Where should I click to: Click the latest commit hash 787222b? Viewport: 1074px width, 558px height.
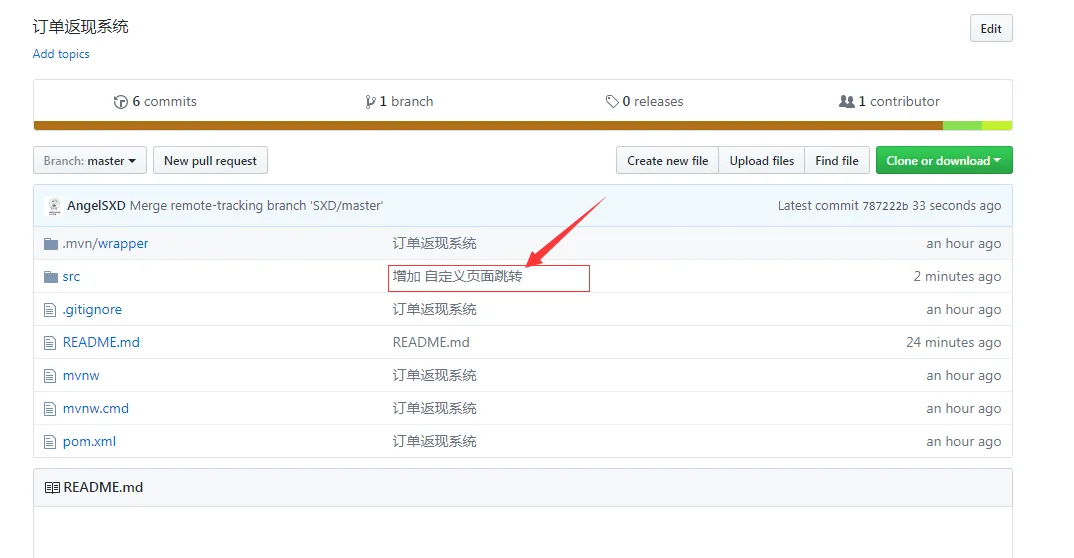click(885, 206)
